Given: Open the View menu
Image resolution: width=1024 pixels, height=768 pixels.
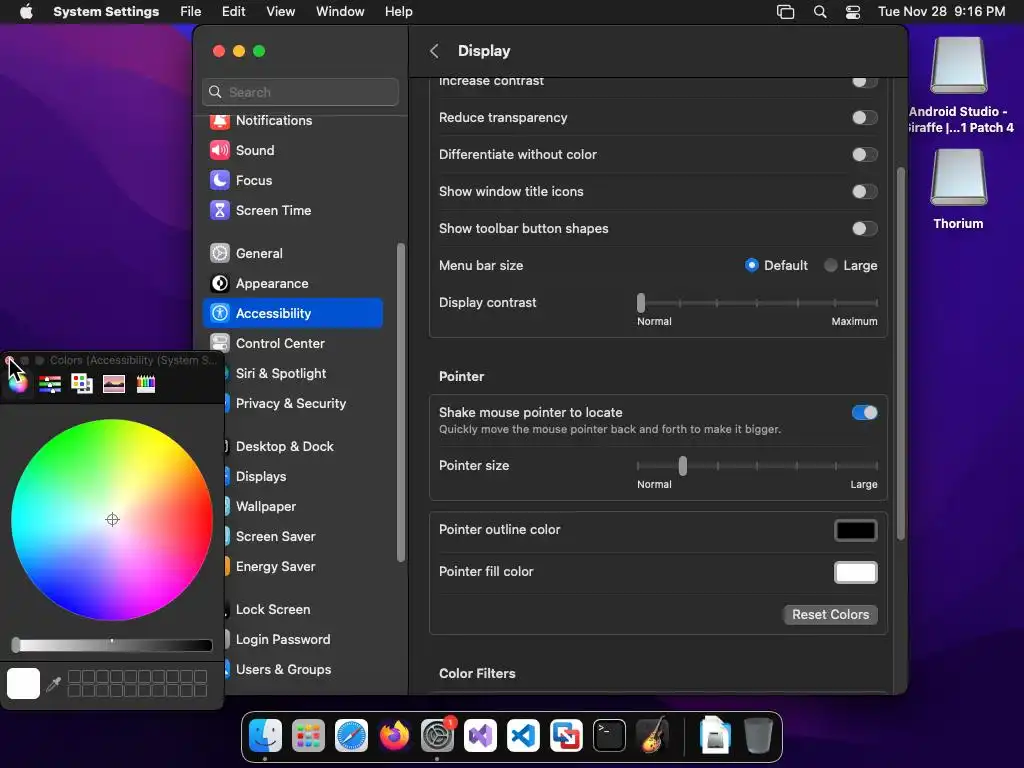Looking at the screenshot, I should click(x=280, y=12).
